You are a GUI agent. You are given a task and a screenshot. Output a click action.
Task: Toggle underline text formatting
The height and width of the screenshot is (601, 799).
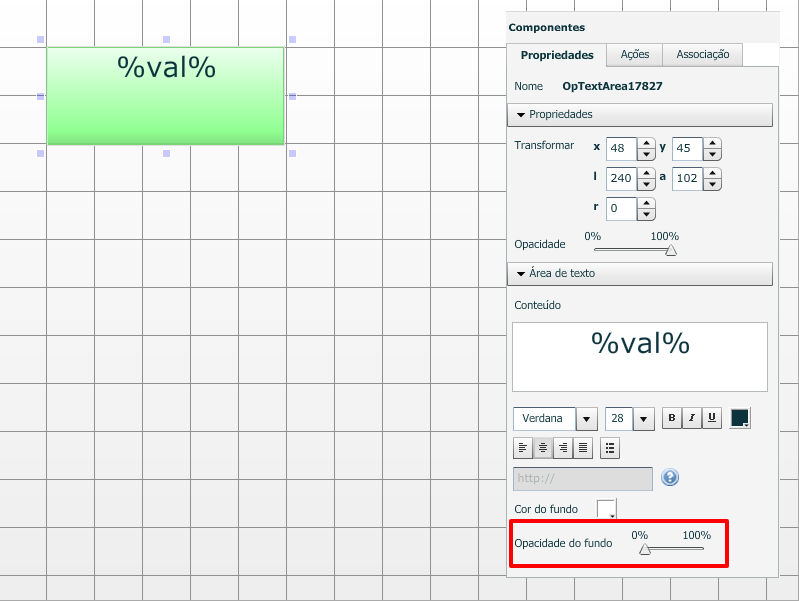tap(711, 418)
